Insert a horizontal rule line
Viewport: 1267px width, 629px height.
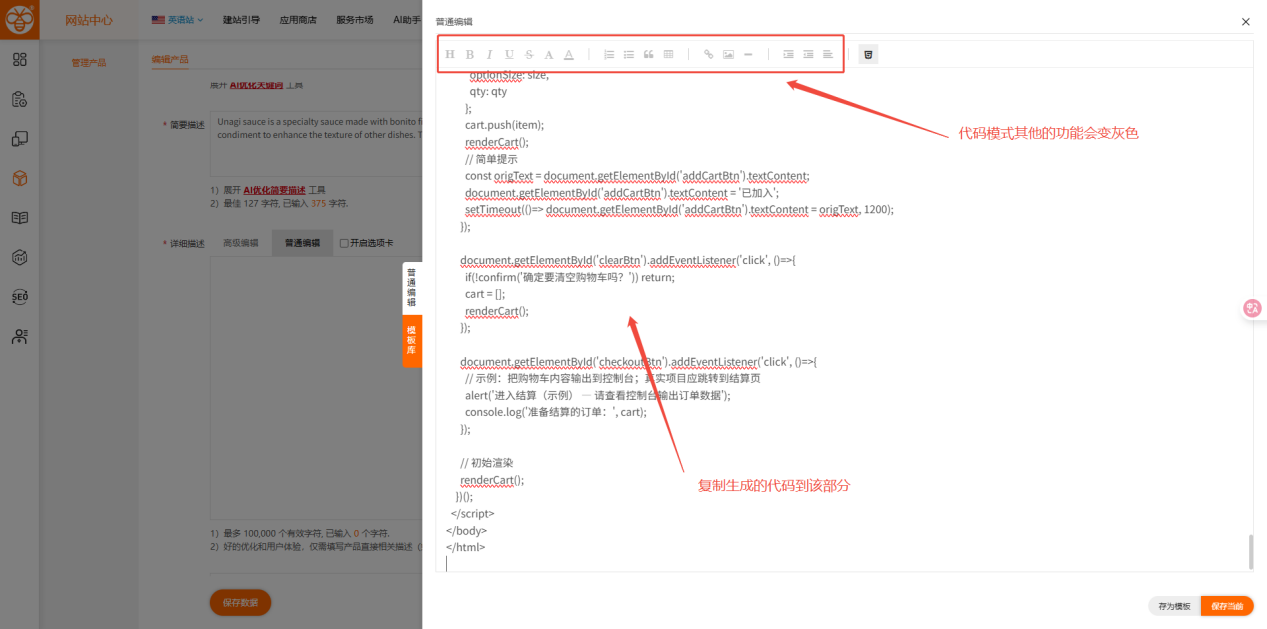tap(748, 54)
